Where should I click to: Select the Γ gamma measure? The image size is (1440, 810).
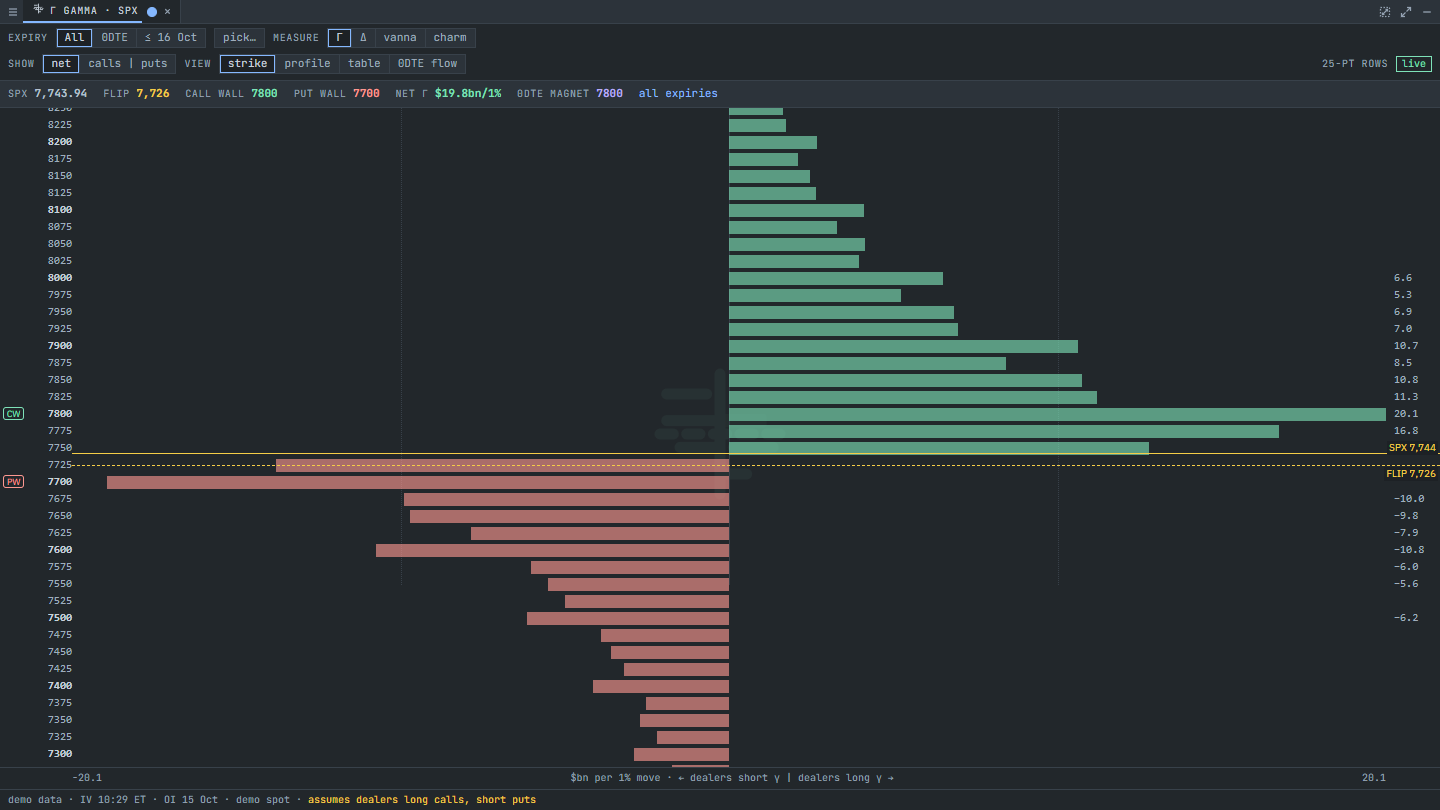(x=339, y=38)
